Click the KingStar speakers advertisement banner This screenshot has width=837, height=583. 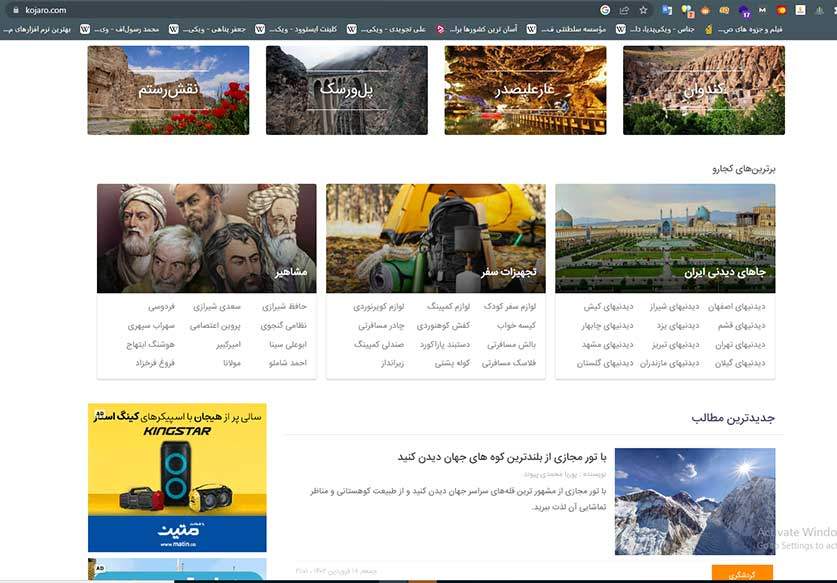pos(177,477)
